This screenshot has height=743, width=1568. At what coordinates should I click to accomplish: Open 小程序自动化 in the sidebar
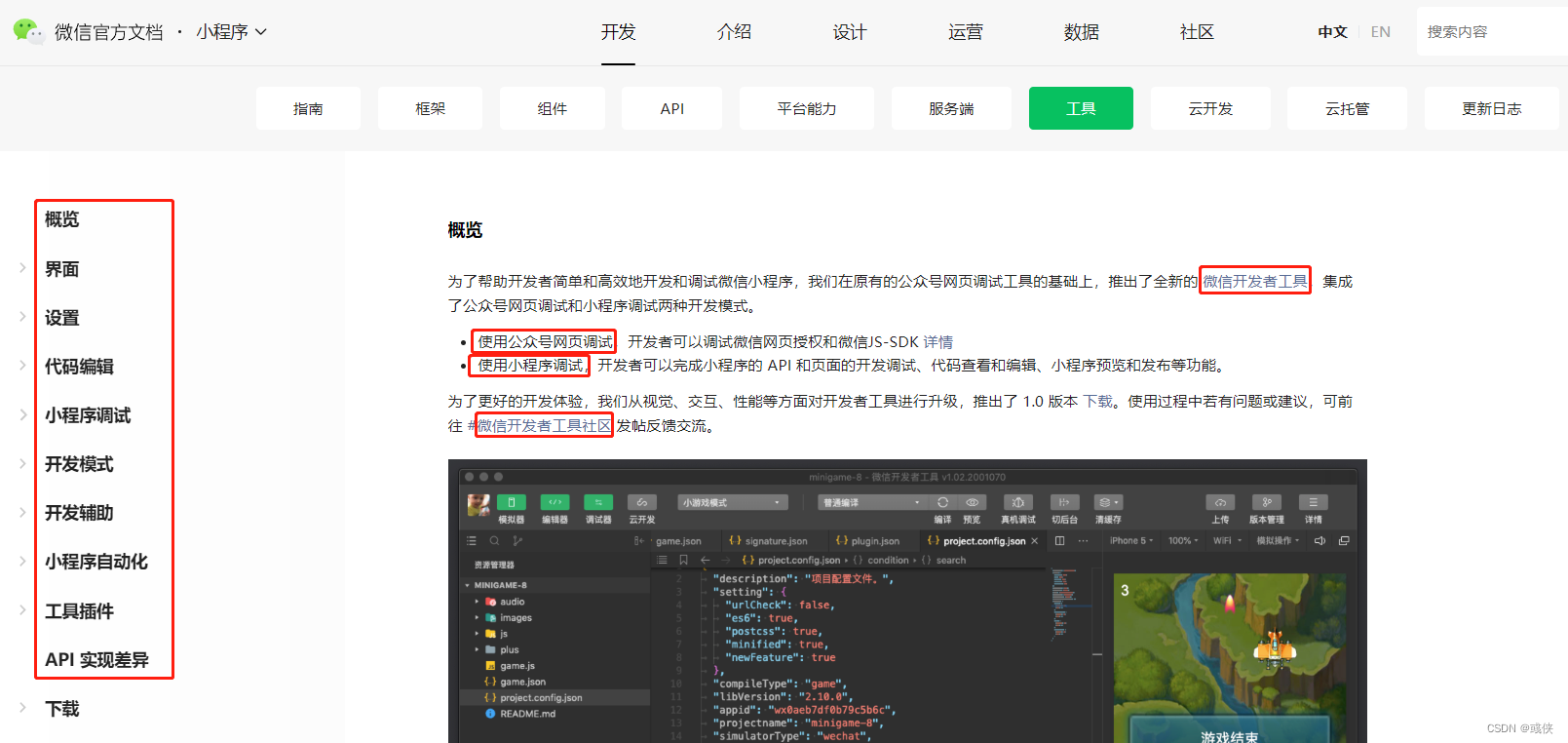(x=96, y=562)
